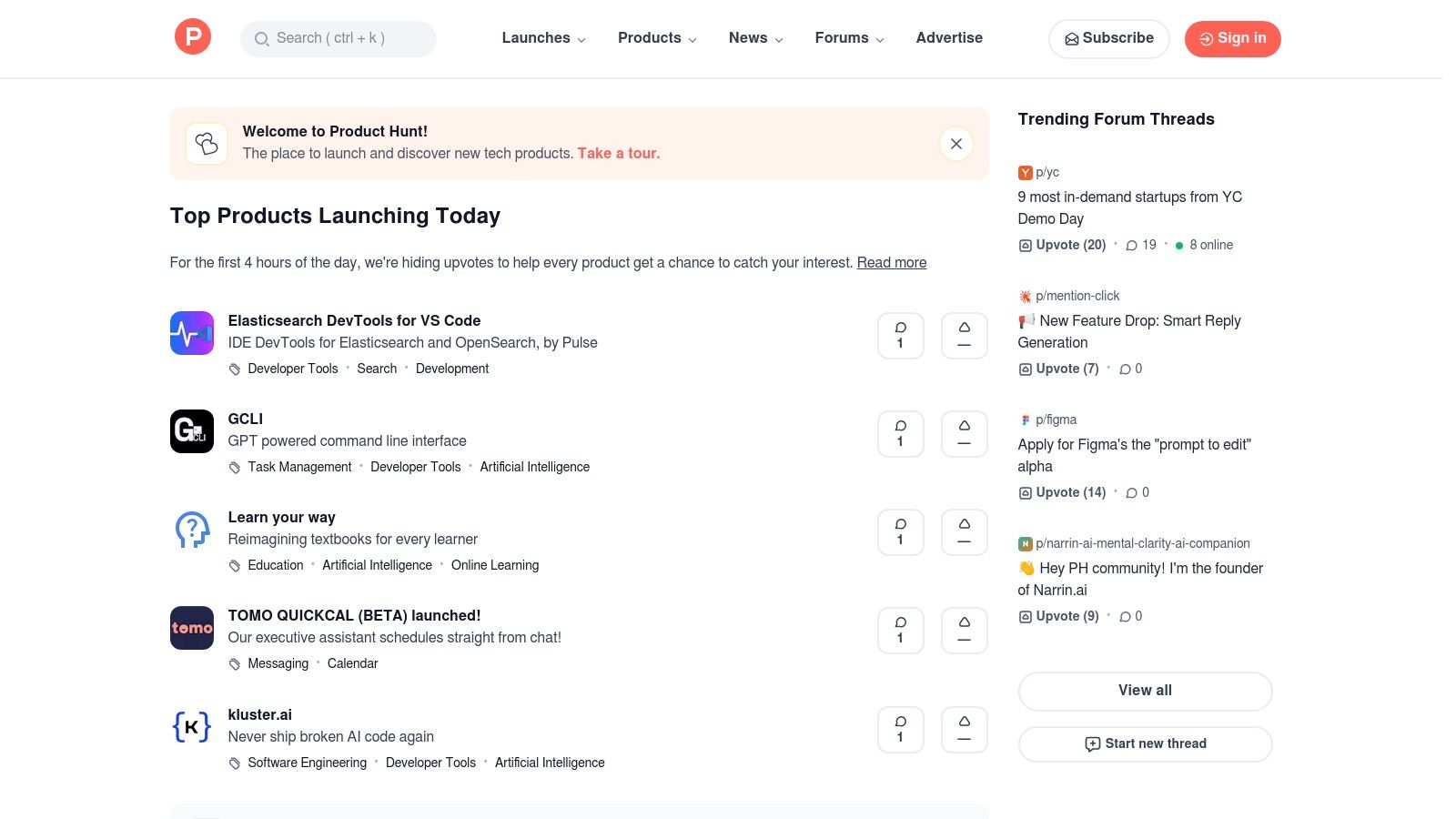Click the magnifier icon in the search bar
This screenshot has width=1456, height=819.
(262, 39)
